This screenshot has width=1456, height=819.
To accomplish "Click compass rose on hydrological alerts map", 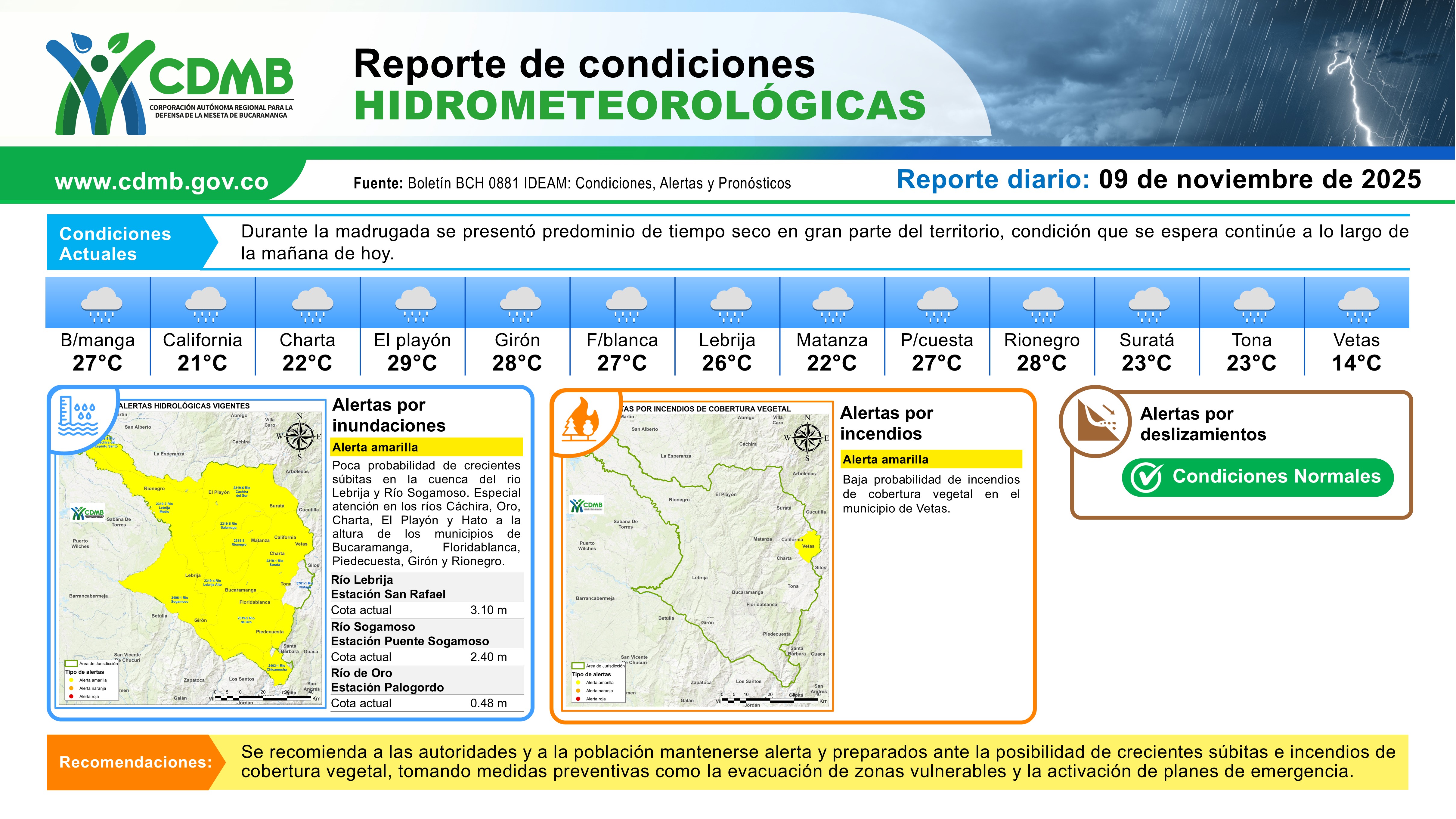I will click(299, 436).
